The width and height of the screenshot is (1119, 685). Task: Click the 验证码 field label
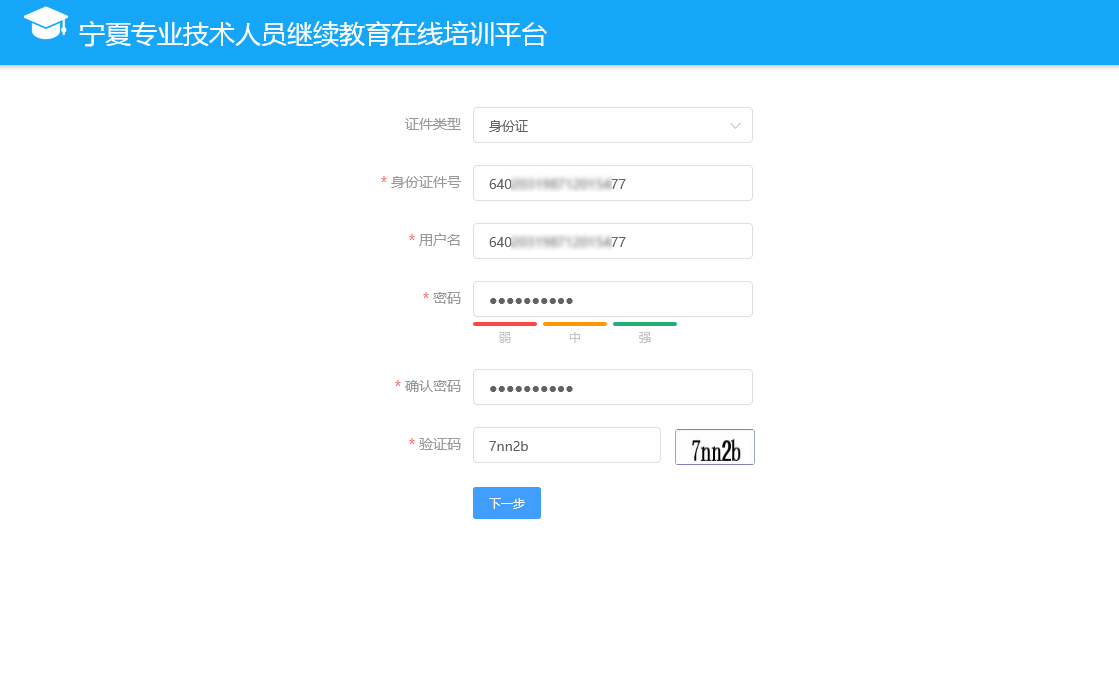[x=440, y=444]
